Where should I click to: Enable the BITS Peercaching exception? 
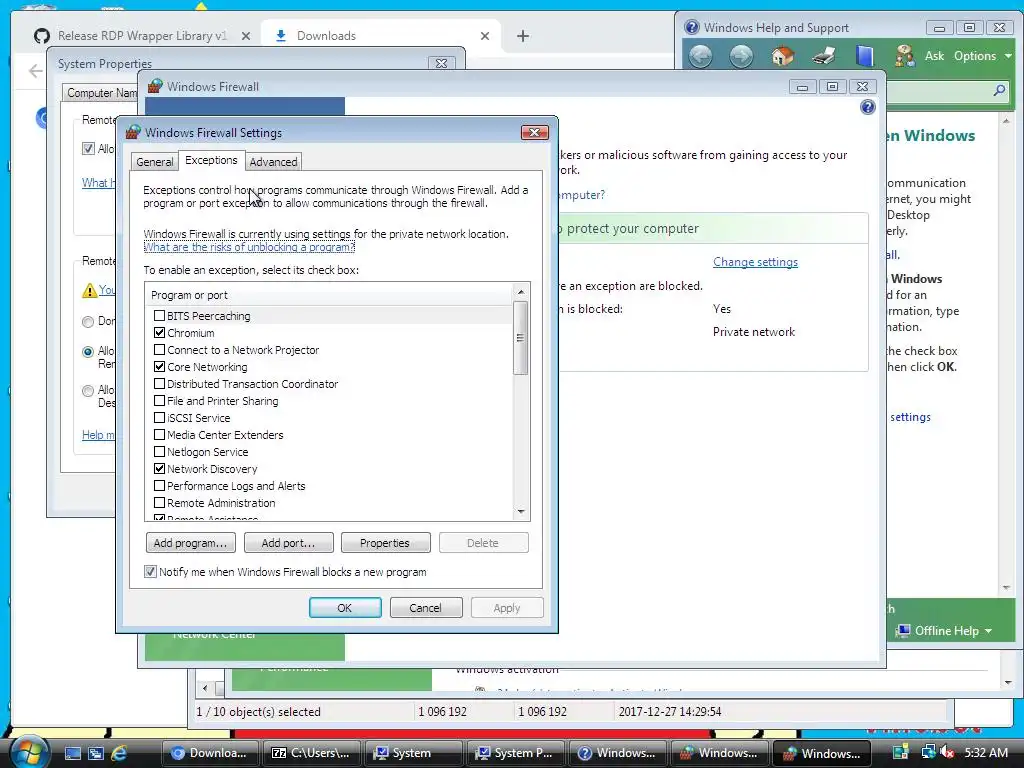[x=159, y=315]
